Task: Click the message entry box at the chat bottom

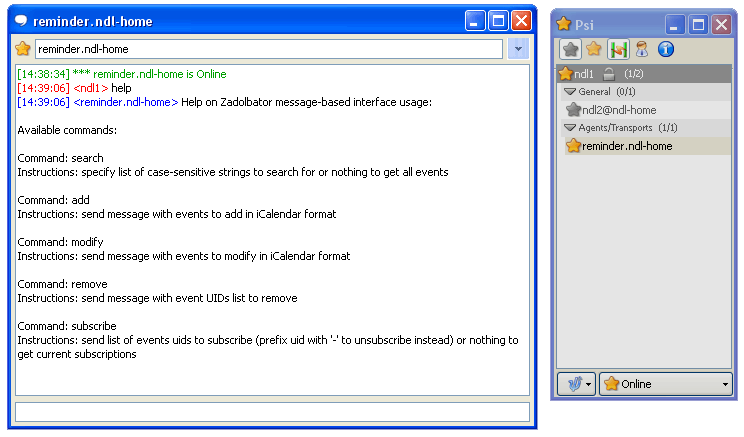Action: [272, 412]
